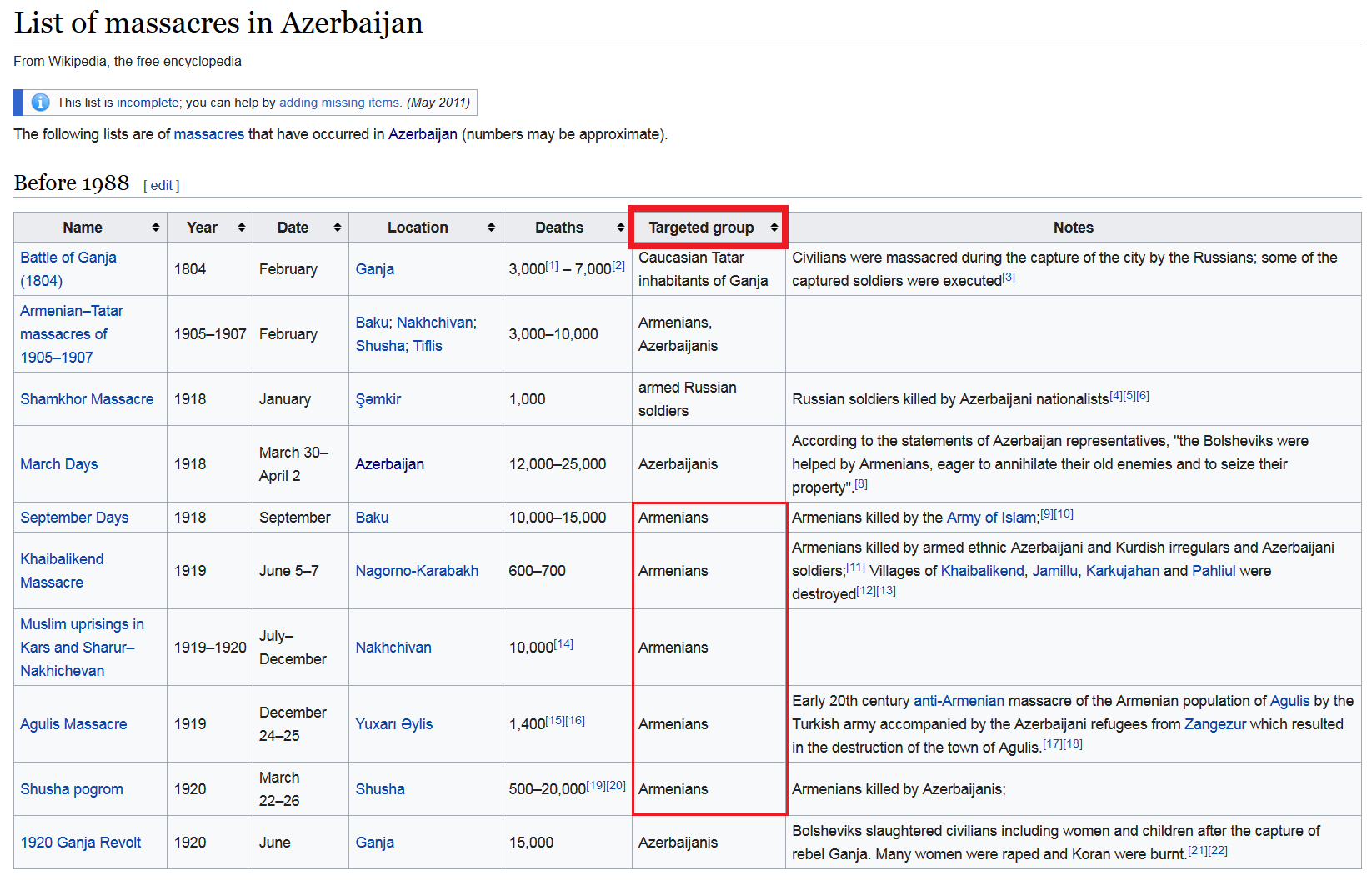Select 'Caucasian Tatar inhabitants of Ganja' cell
This screenshot has height=881, width=1372.
tap(703, 269)
